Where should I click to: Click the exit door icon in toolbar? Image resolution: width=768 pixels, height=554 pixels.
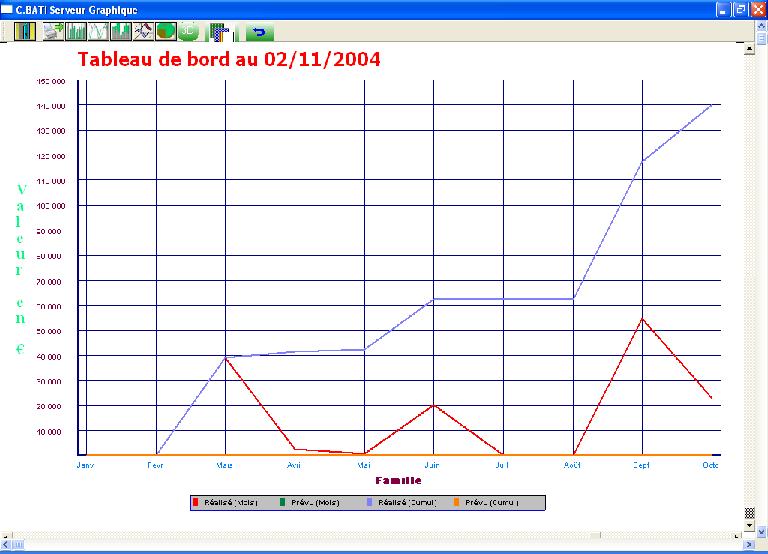(24, 31)
